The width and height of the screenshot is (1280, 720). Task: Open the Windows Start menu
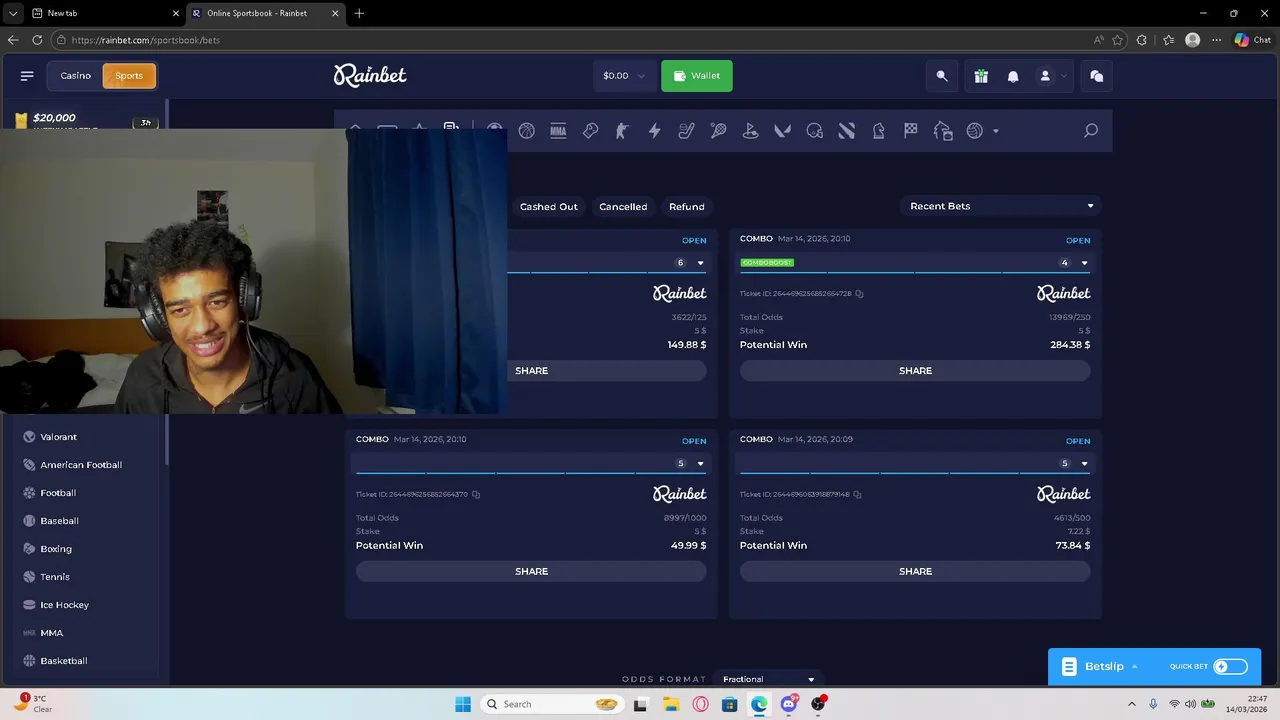pyautogui.click(x=463, y=704)
